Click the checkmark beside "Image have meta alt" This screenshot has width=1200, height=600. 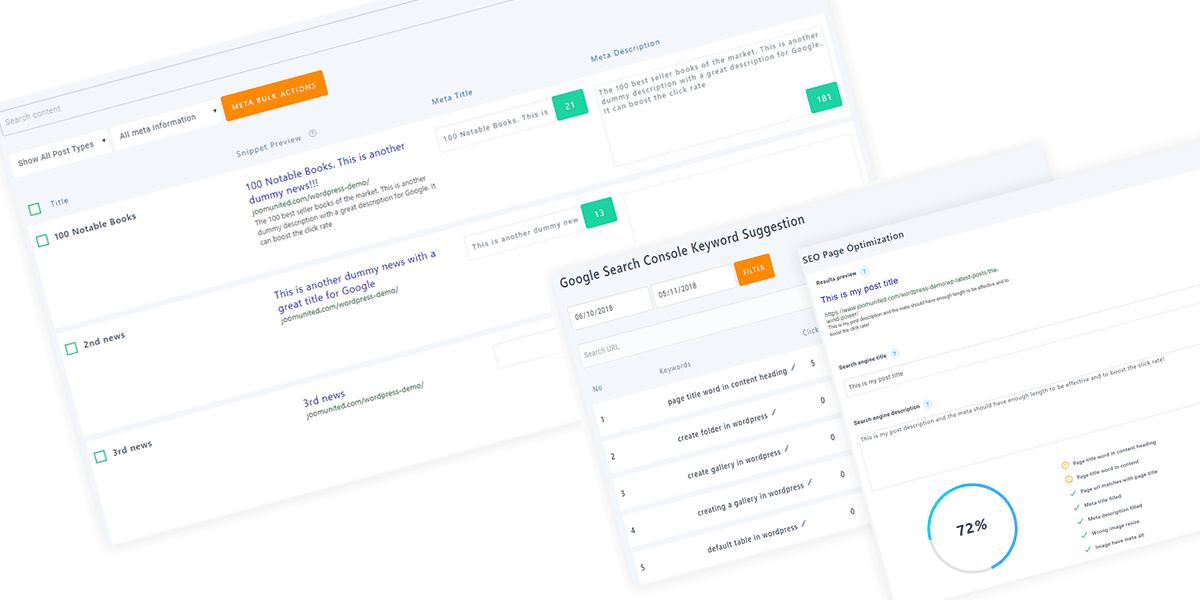(x=1087, y=548)
